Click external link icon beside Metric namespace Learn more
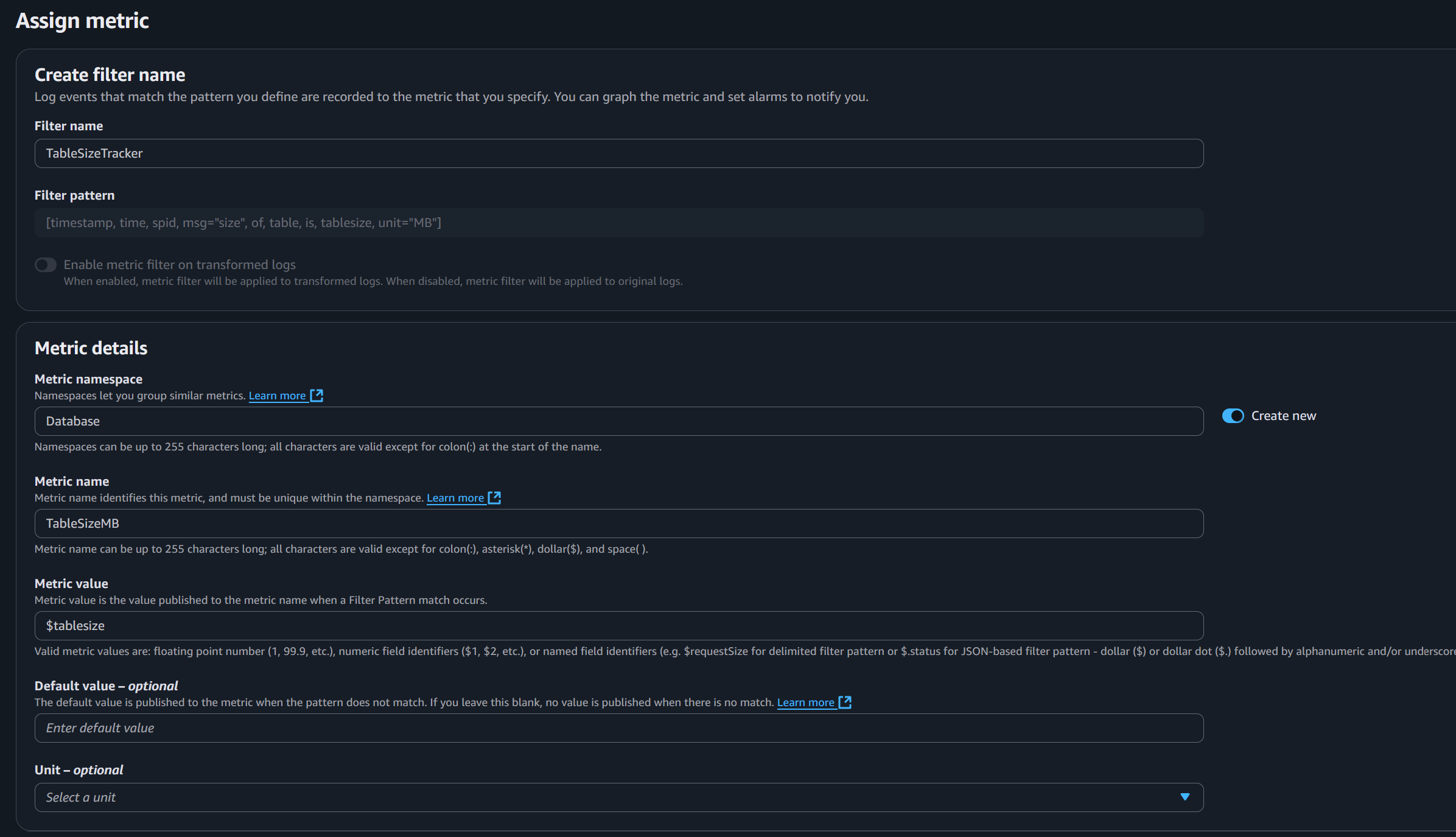The image size is (1456, 837). (x=317, y=396)
